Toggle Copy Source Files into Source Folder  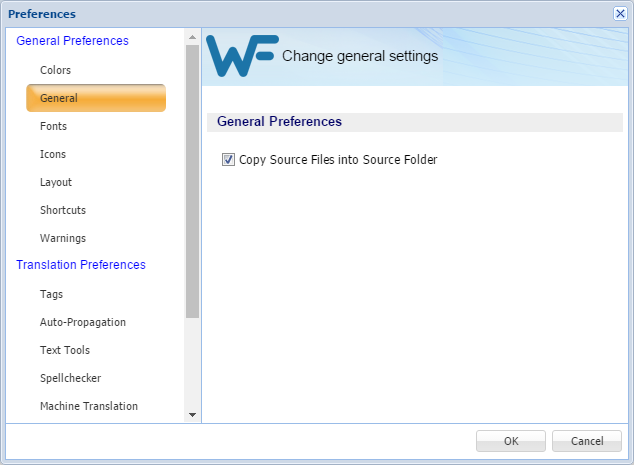(229, 159)
